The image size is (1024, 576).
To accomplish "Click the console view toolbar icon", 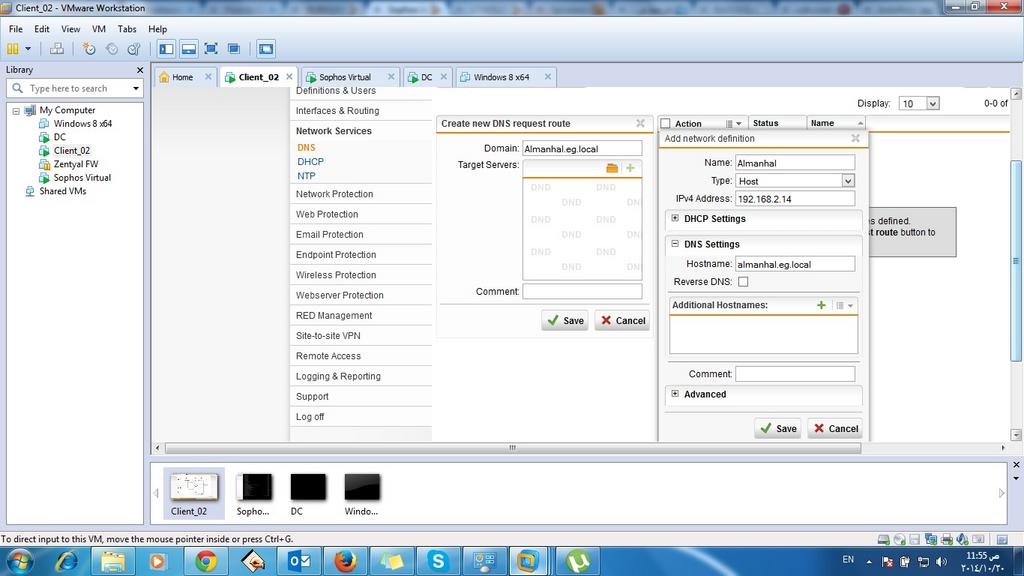I will [266, 49].
